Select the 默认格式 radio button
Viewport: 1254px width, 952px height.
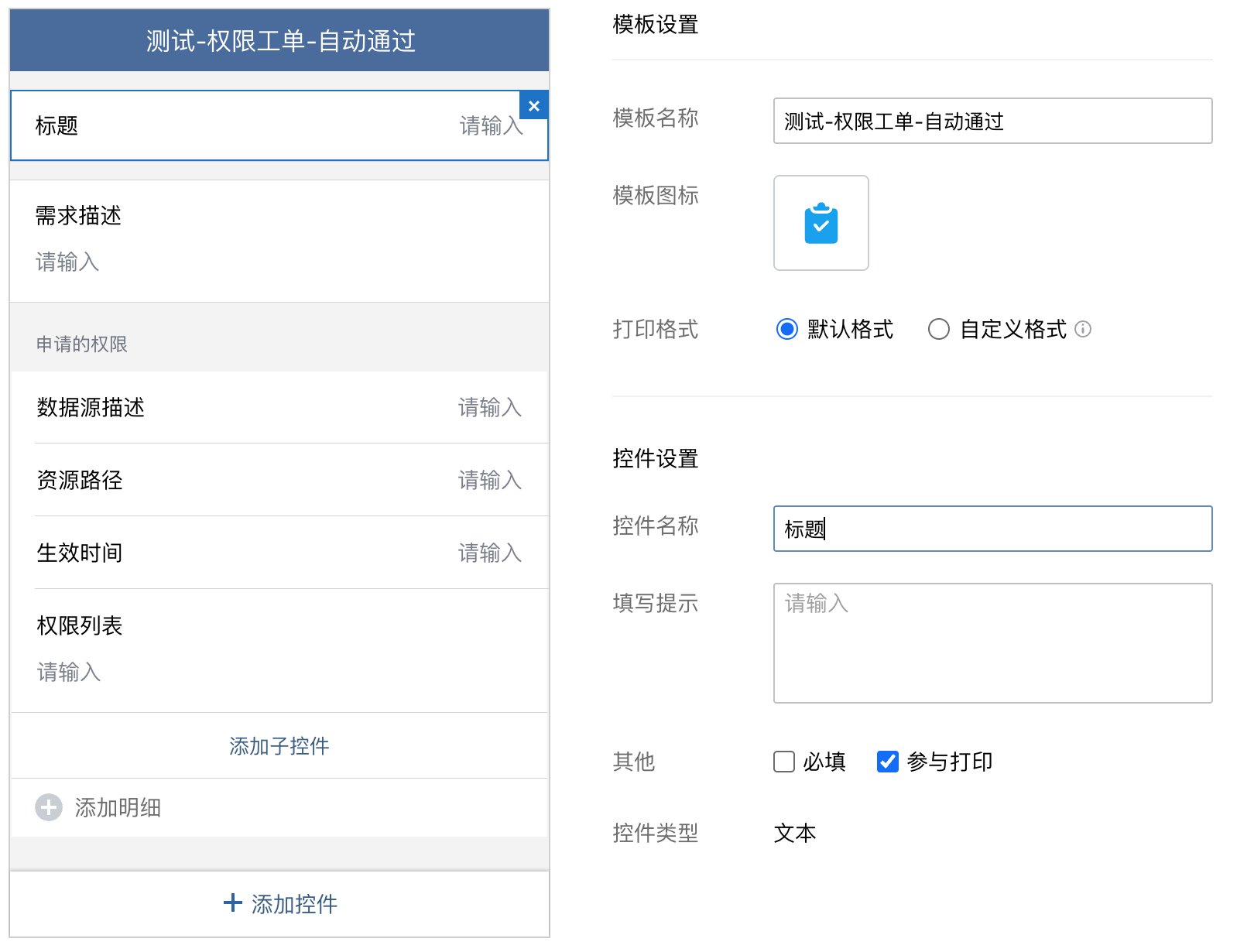point(786,329)
